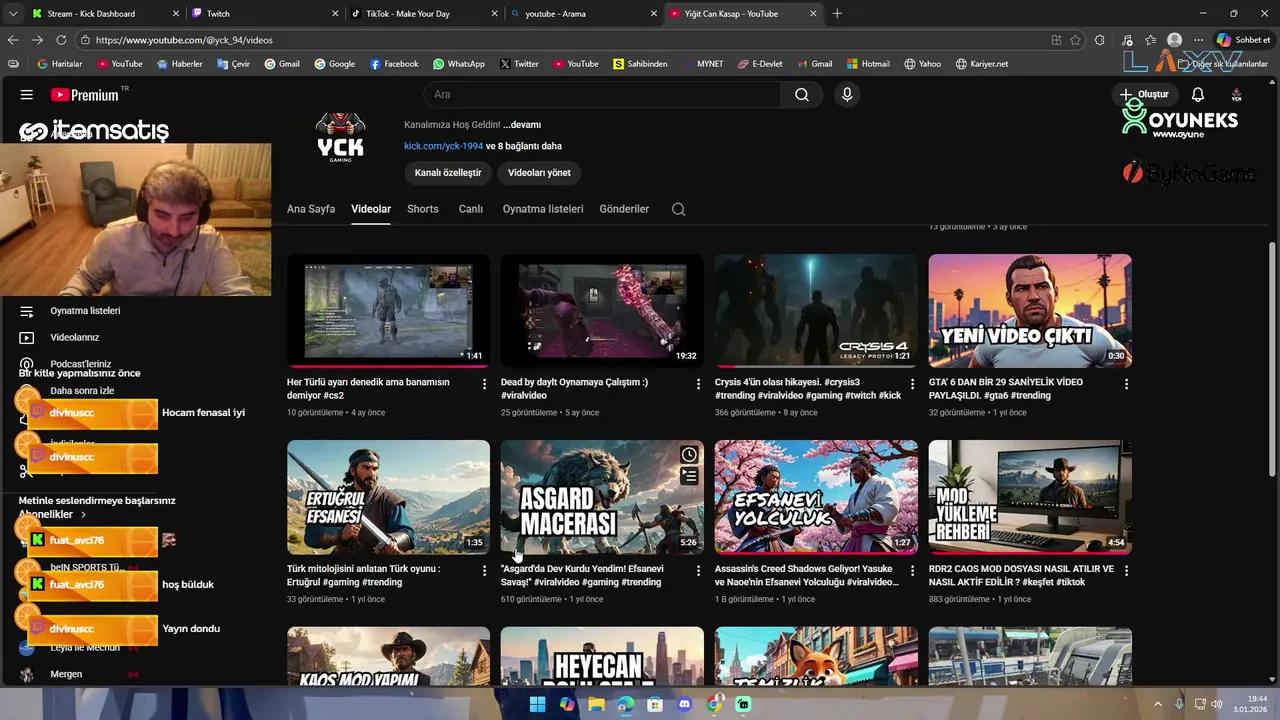
Task: Open Hotmail bookmark
Action: click(867, 64)
